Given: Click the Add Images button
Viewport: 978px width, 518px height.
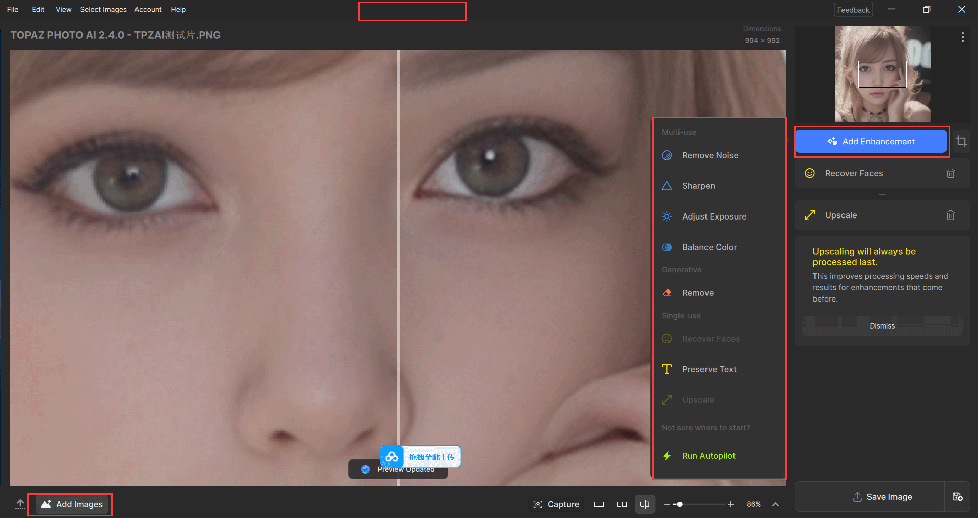Looking at the screenshot, I should click(72, 504).
